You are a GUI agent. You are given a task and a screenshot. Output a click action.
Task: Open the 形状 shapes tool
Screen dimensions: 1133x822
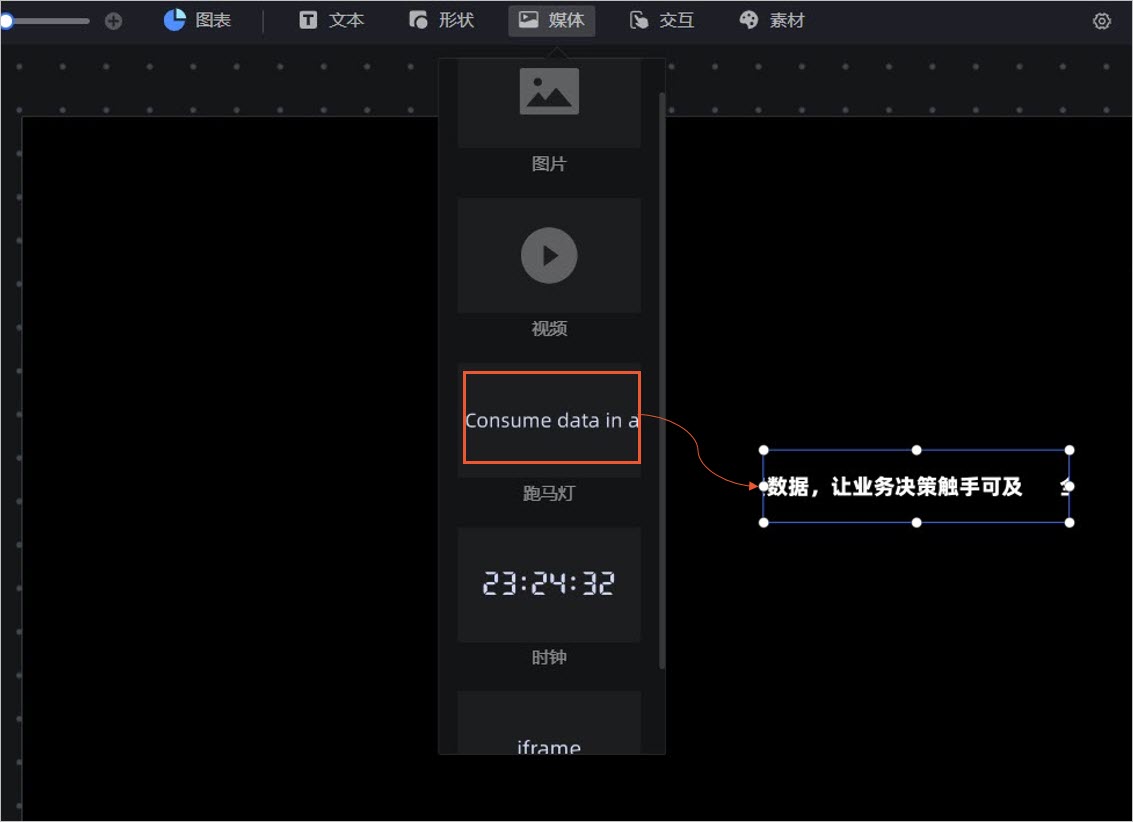tap(441, 19)
